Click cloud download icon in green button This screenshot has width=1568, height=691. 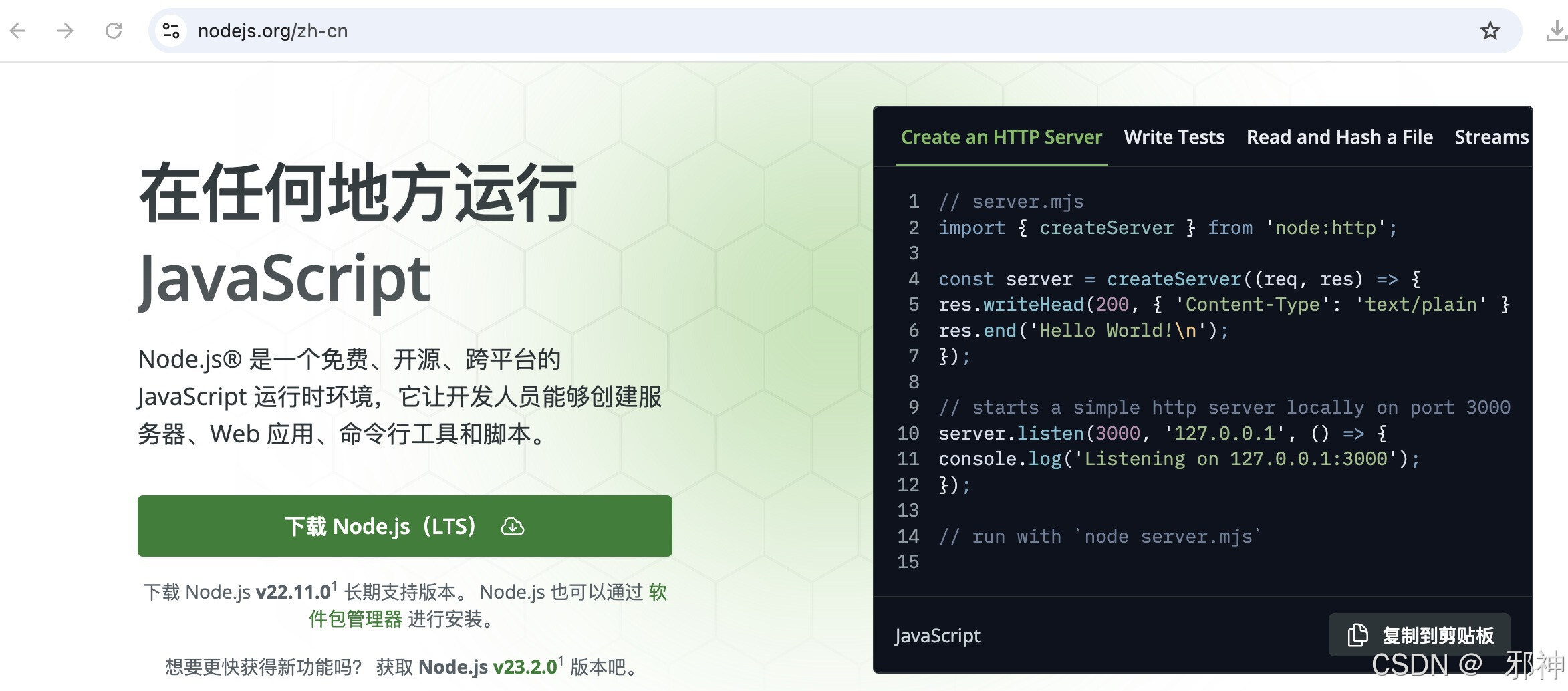(x=513, y=527)
